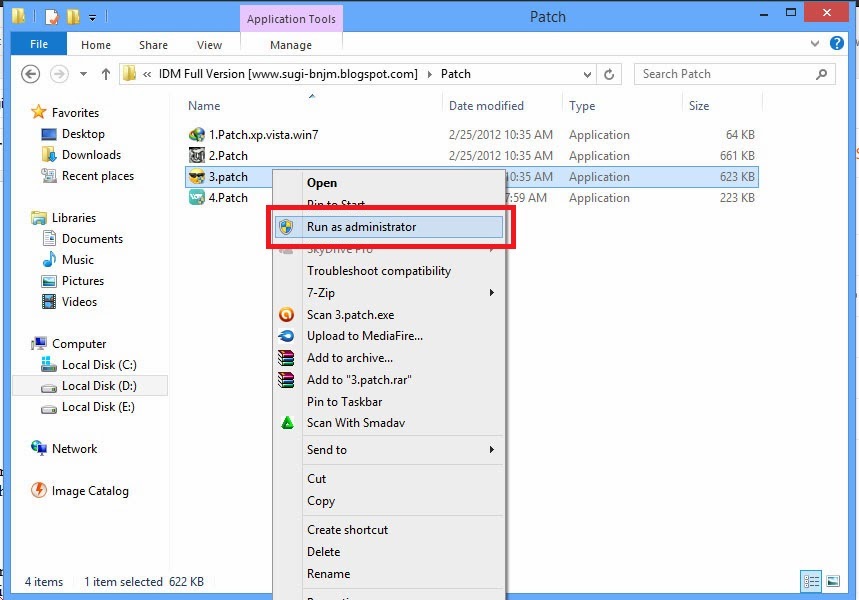Open the Manage ribbon tab
The height and width of the screenshot is (600, 859).
pos(291,45)
